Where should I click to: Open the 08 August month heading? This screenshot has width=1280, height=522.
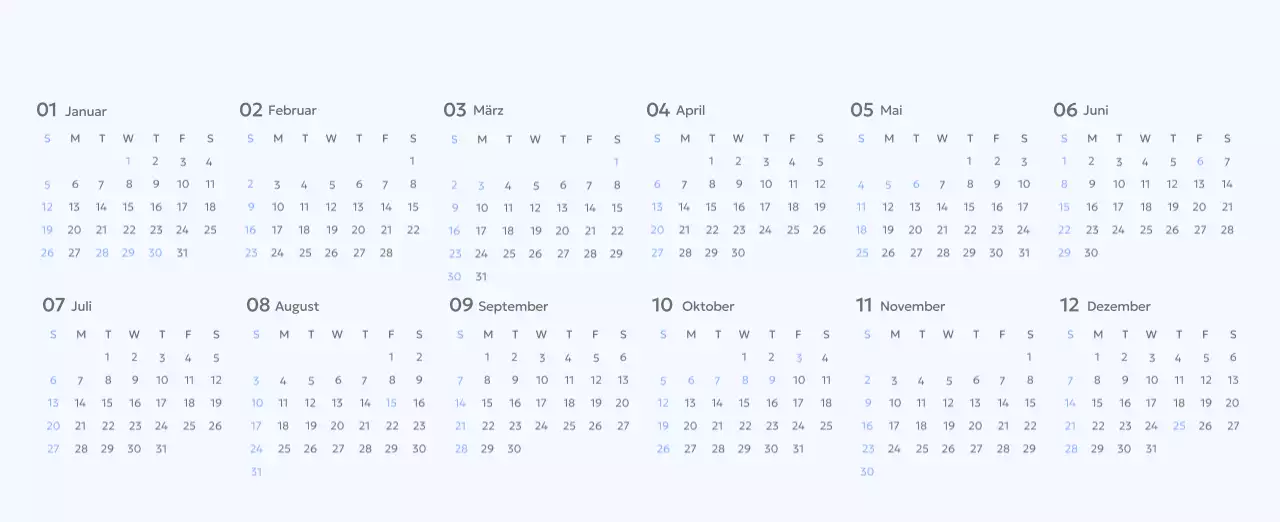283,305
